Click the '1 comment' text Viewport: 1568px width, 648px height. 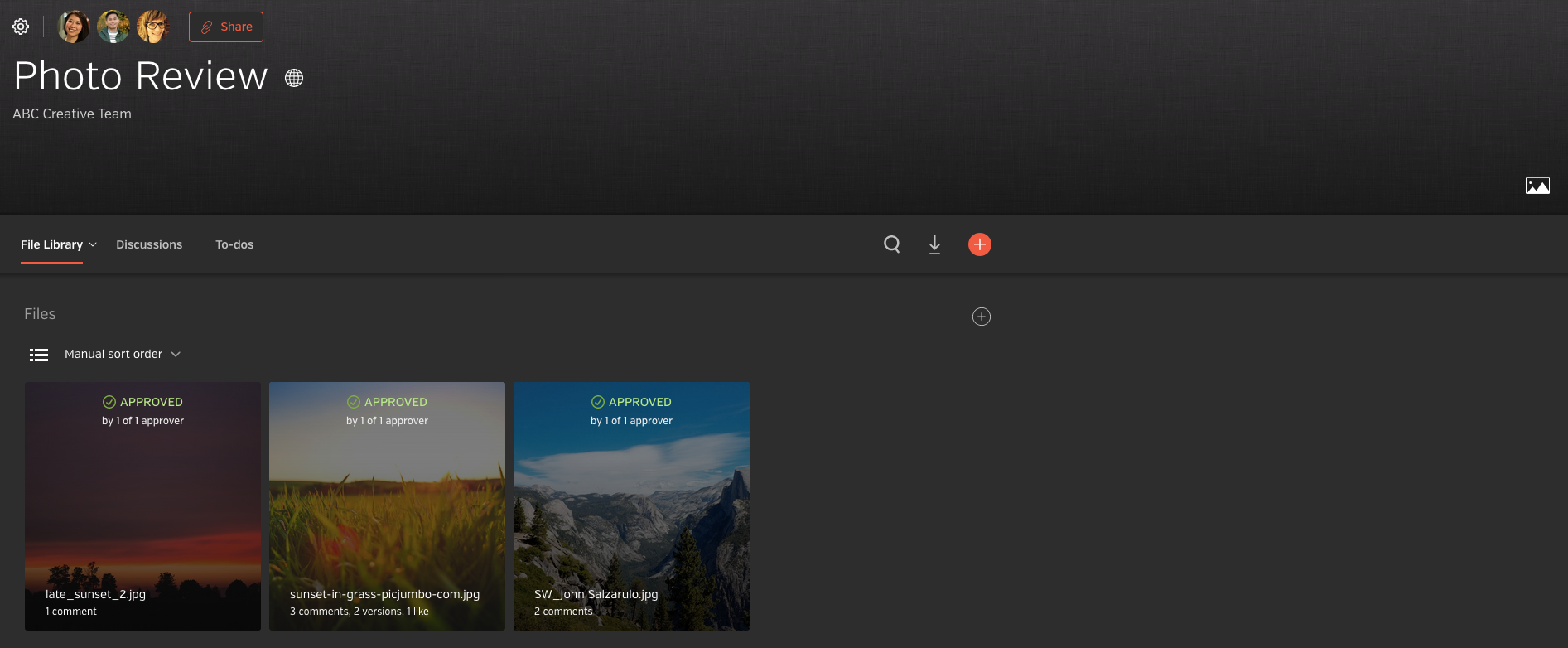click(x=71, y=612)
